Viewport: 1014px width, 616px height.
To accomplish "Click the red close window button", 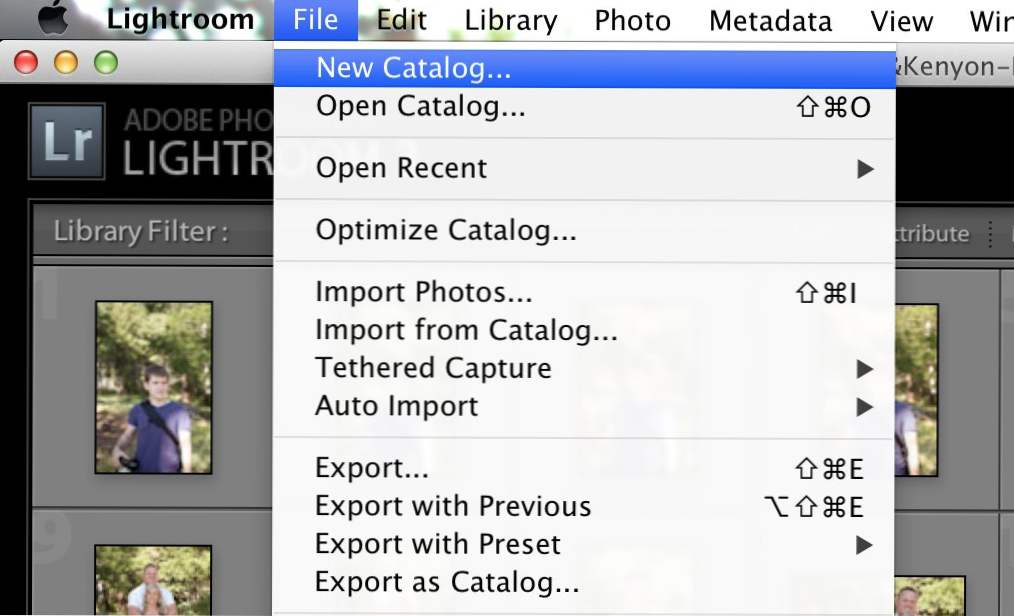I will (26, 63).
